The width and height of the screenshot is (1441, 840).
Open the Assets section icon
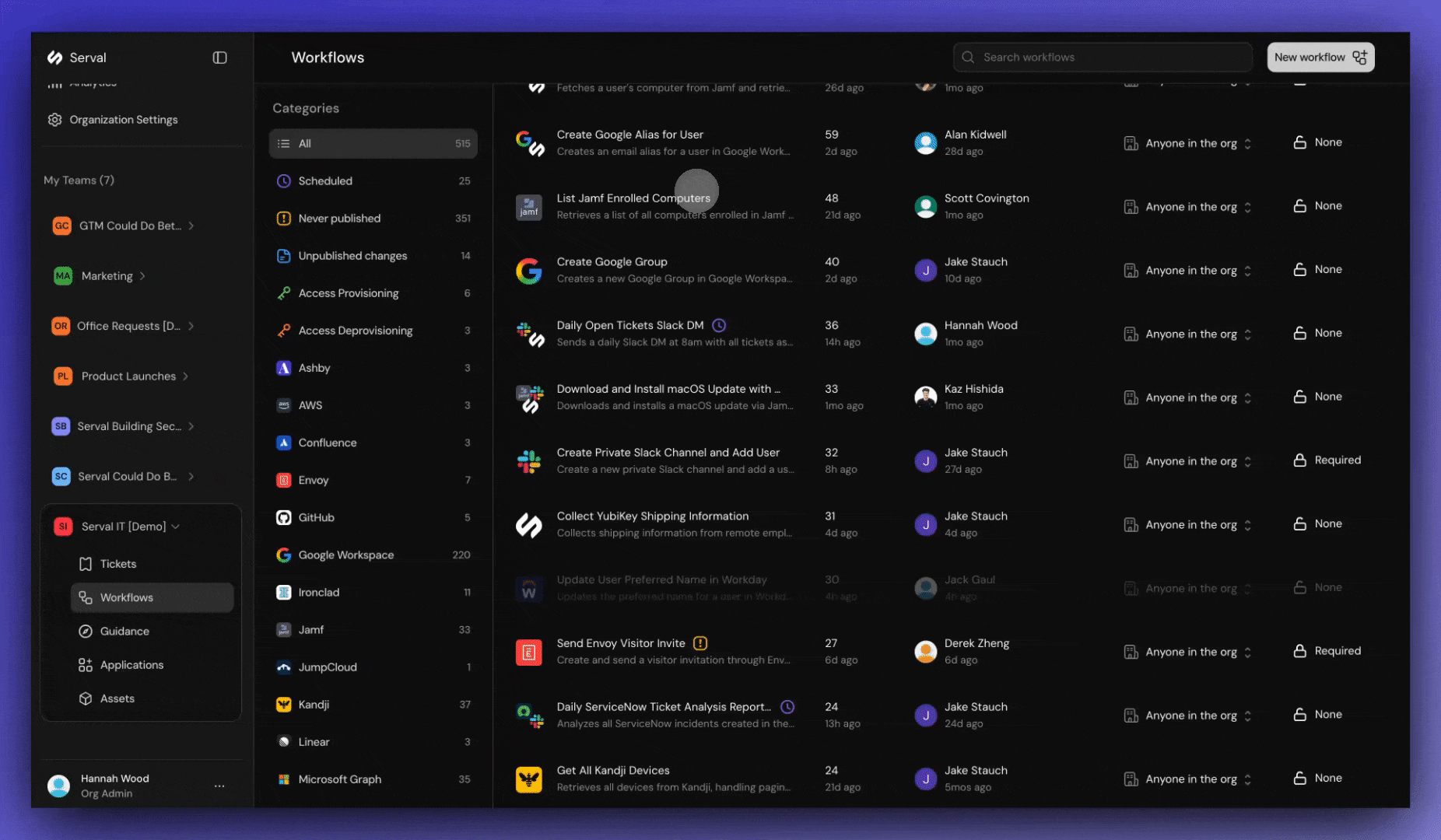pos(86,698)
